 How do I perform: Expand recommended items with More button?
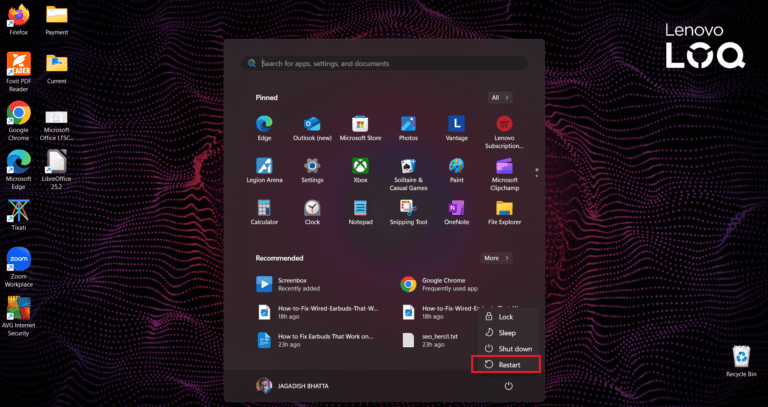tap(496, 258)
